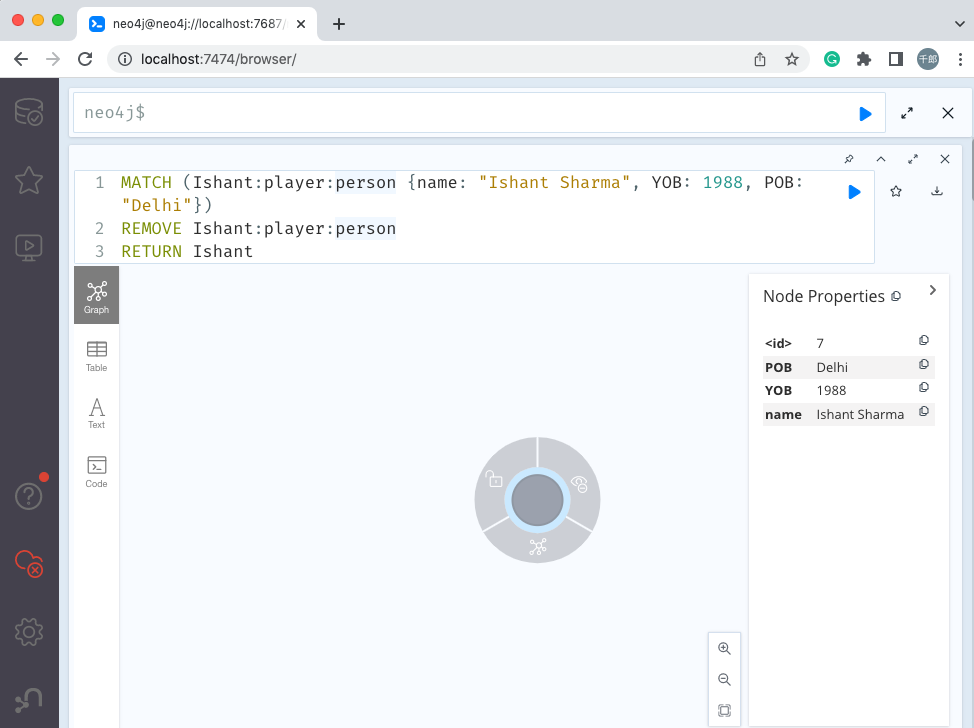Open a new browser tab
The image size is (974, 728).
click(339, 24)
